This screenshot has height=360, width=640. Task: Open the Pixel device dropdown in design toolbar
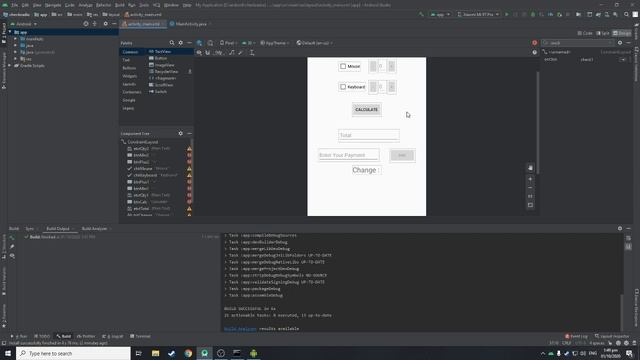[228, 43]
